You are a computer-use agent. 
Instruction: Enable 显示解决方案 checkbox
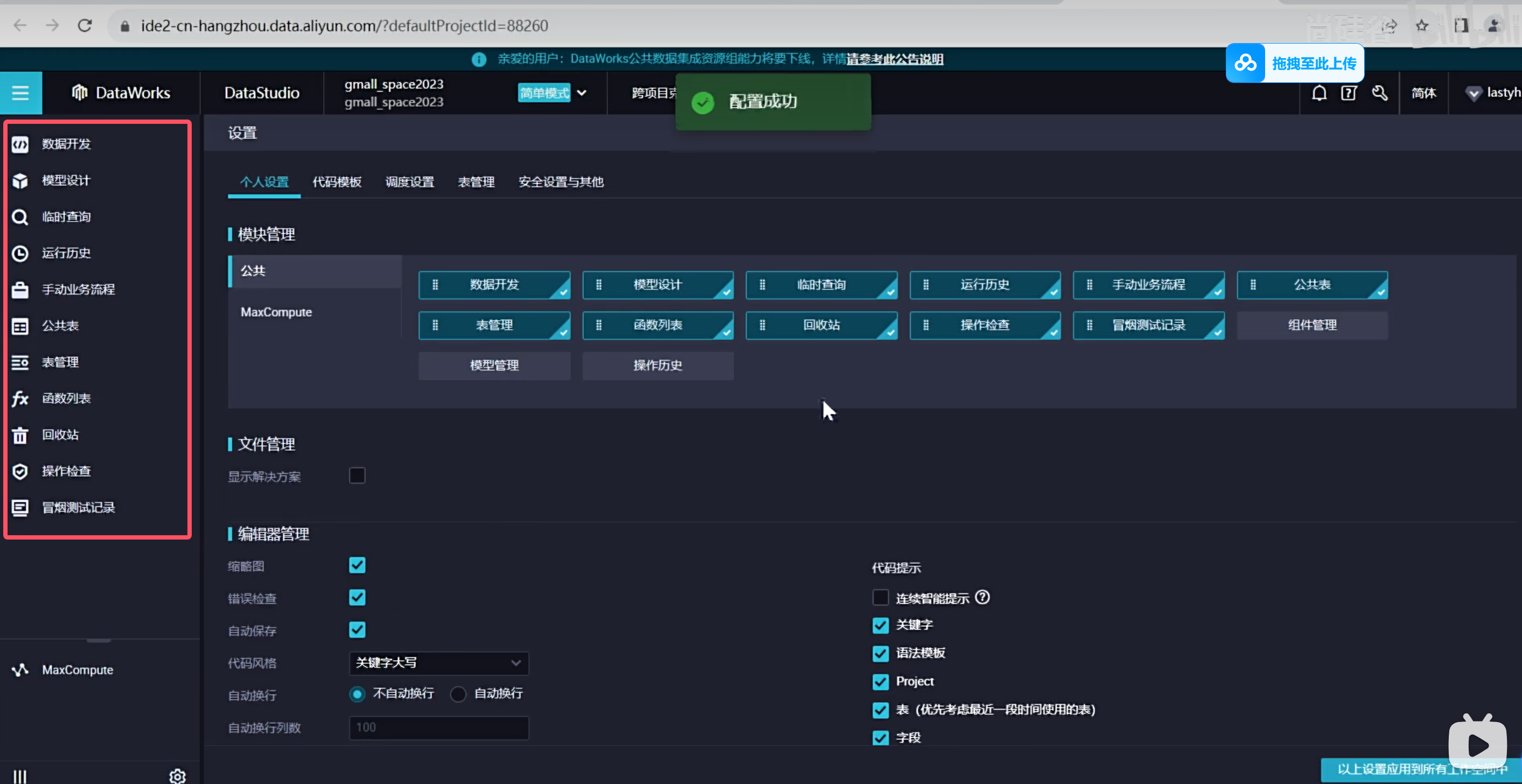pos(357,476)
